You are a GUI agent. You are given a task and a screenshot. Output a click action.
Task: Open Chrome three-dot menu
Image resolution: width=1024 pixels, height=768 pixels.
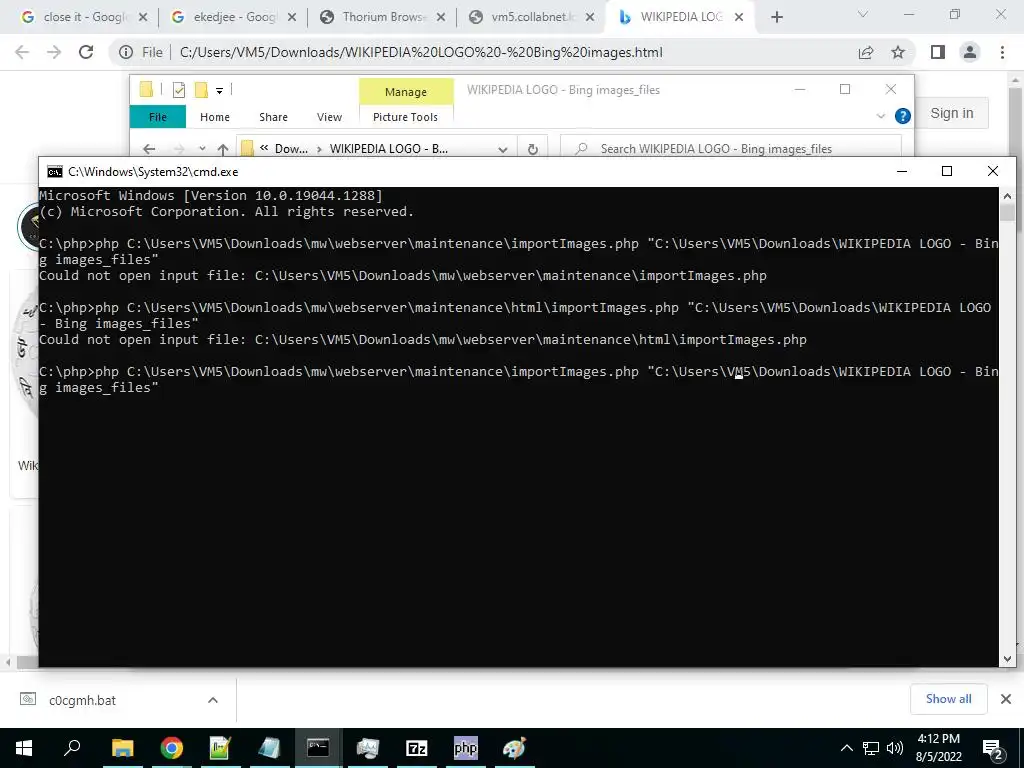(1002, 52)
